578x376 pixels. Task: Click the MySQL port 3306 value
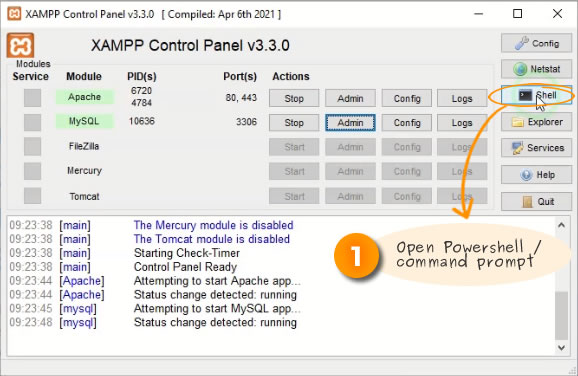tap(246, 122)
